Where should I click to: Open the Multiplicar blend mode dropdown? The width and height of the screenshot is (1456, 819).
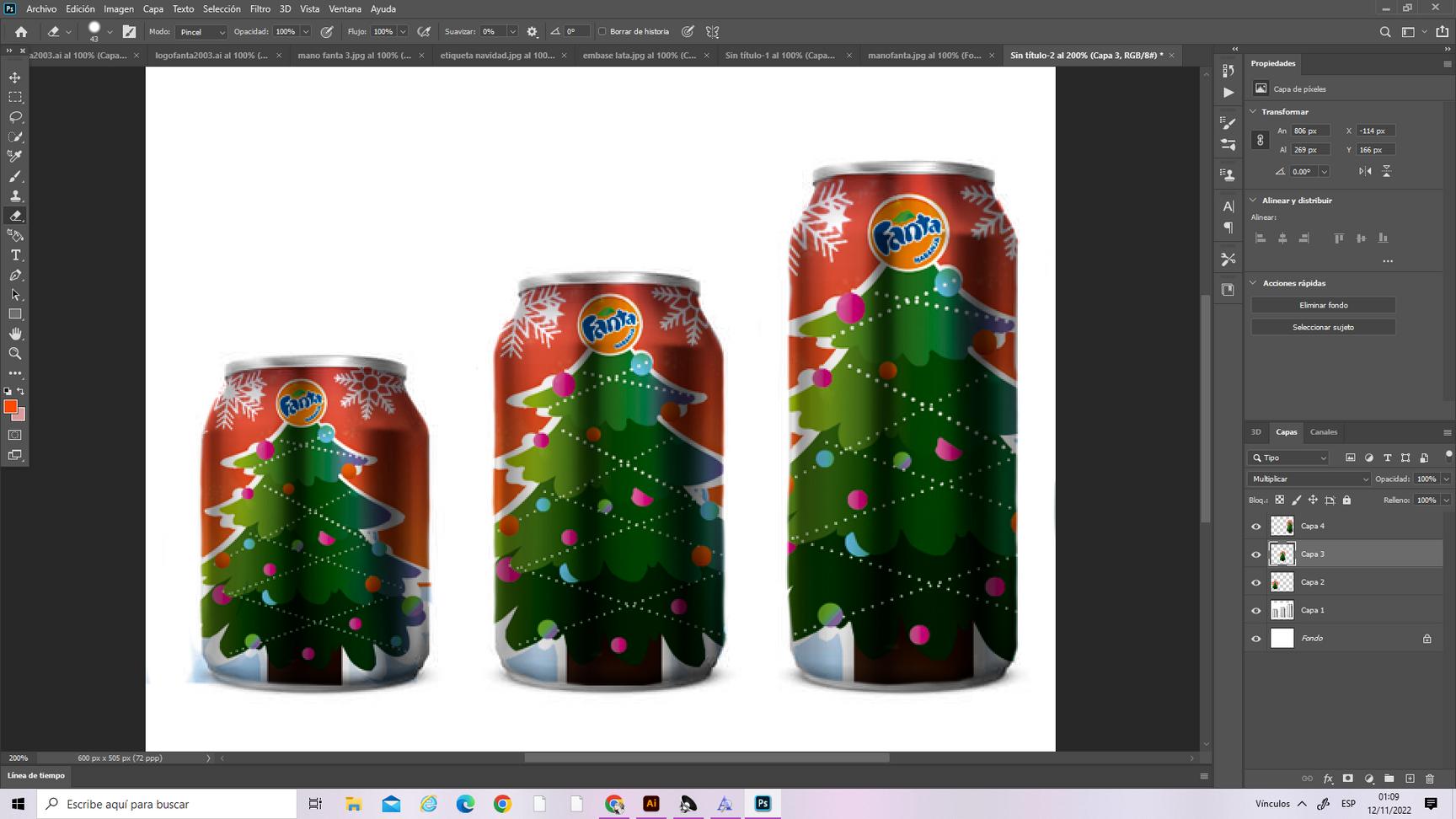(1309, 479)
